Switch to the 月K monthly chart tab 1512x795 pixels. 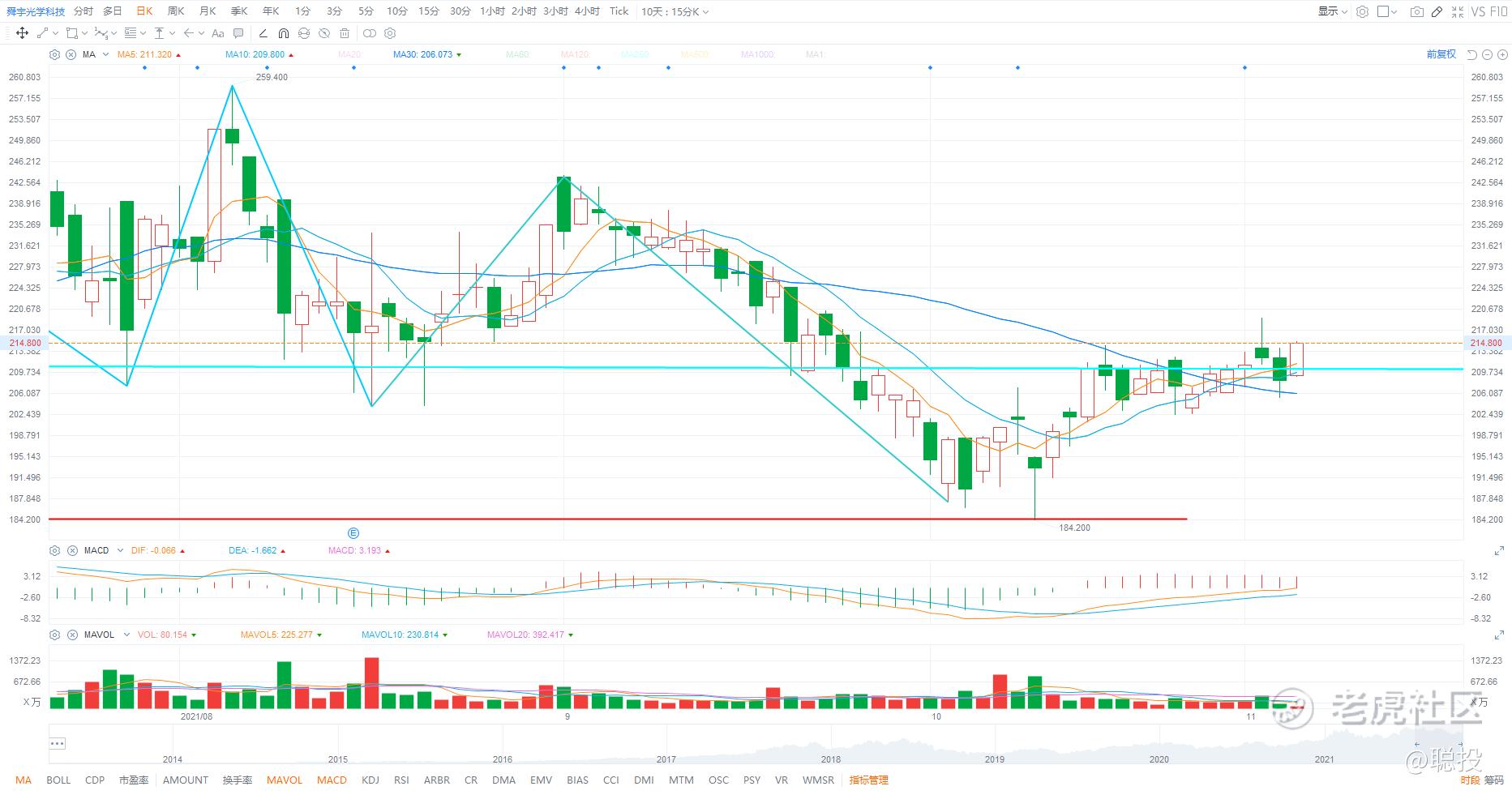coord(208,11)
